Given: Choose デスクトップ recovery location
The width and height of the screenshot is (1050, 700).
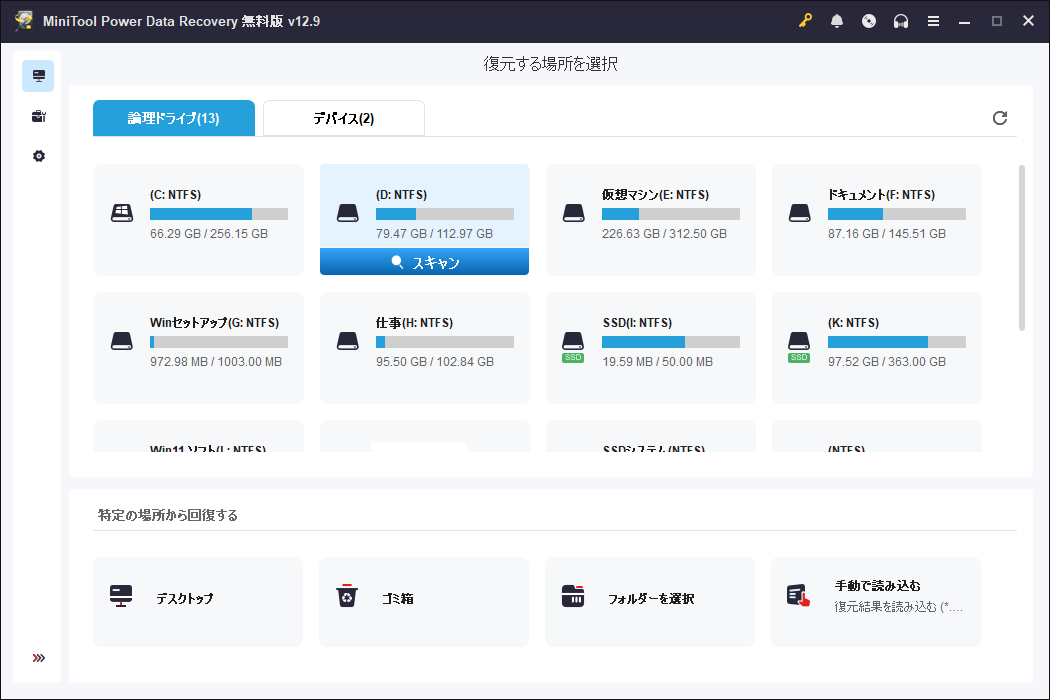Looking at the screenshot, I should (198, 602).
